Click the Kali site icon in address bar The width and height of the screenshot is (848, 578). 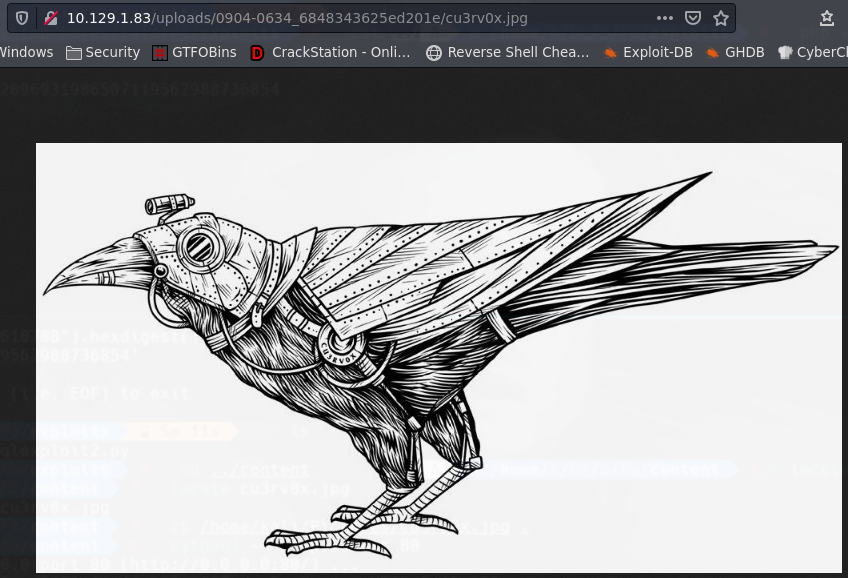(51, 17)
